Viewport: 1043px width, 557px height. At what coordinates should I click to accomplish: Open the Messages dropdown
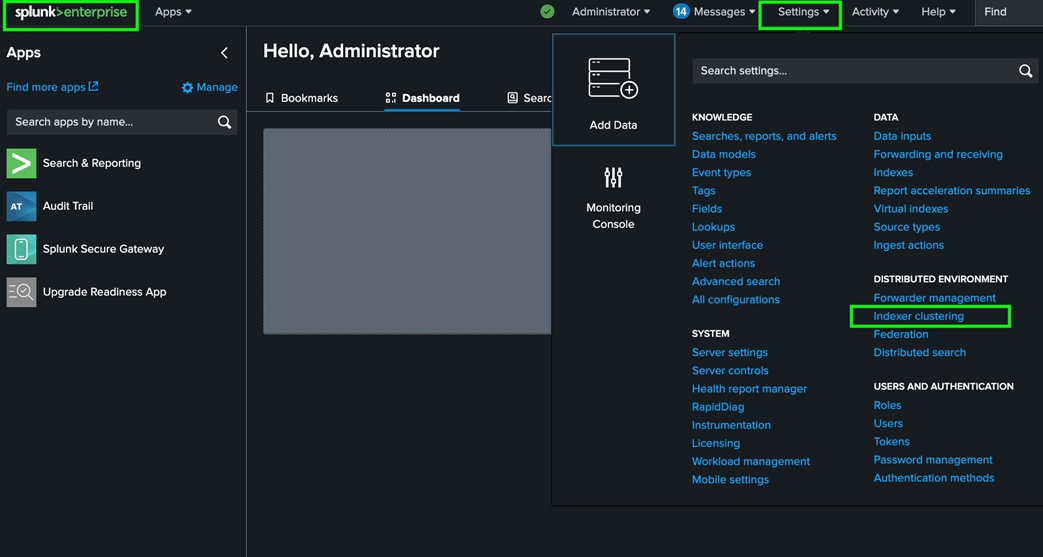[x=724, y=12]
